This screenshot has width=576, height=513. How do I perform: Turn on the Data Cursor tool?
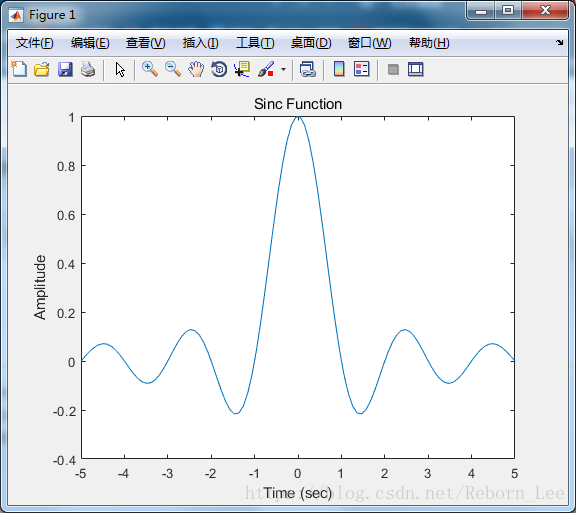(242, 69)
